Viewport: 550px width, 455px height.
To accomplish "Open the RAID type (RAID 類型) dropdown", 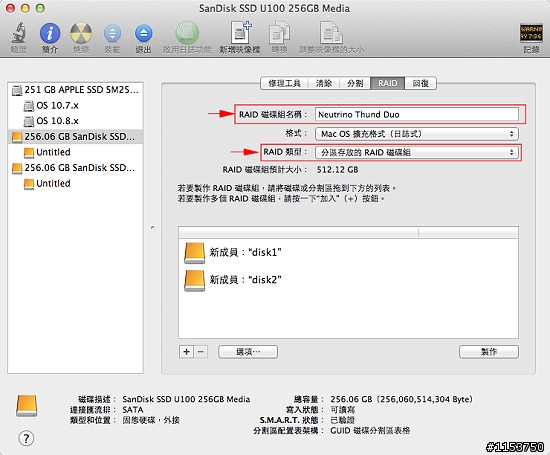I will [416, 152].
